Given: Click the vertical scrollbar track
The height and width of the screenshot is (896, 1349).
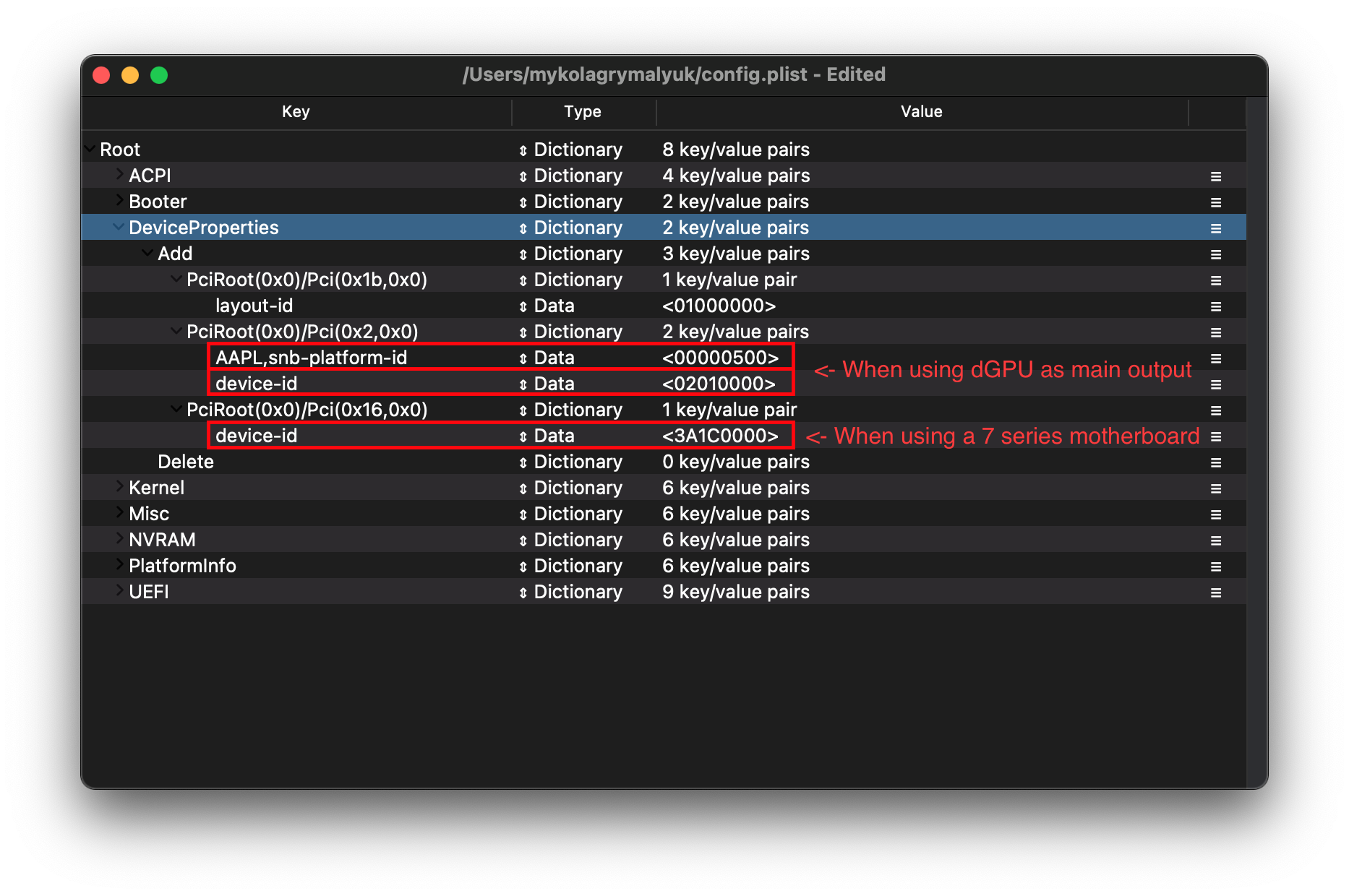Looking at the screenshot, I should [x=1256, y=434].
